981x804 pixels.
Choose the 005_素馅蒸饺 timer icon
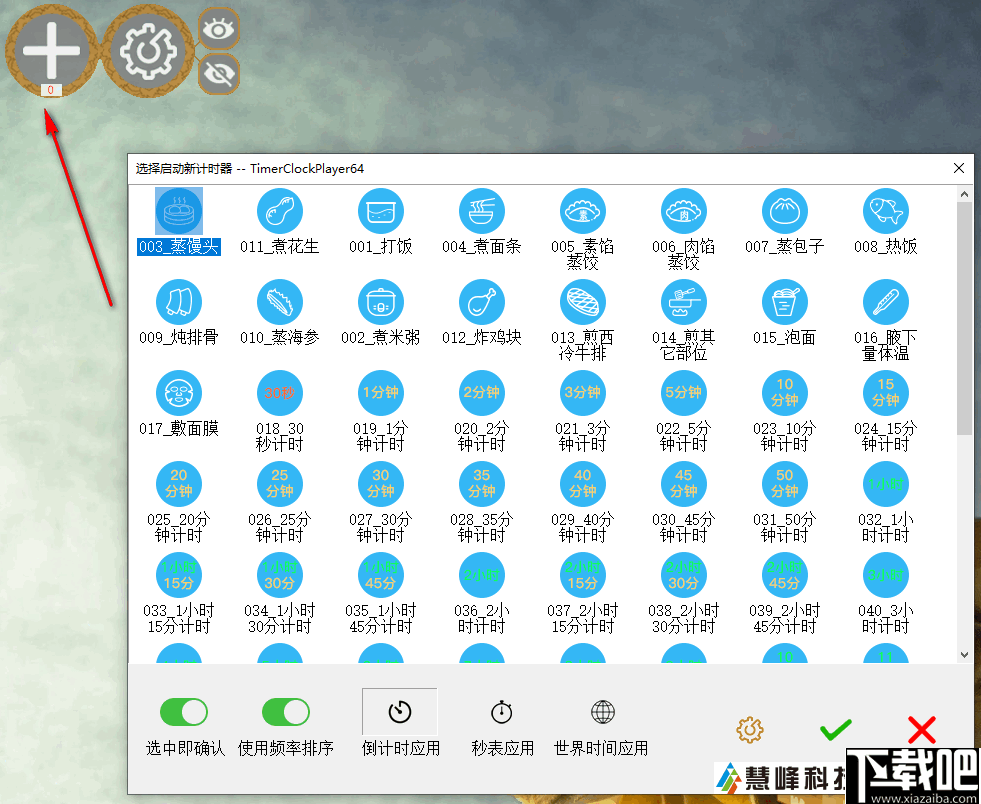(582, 211)
